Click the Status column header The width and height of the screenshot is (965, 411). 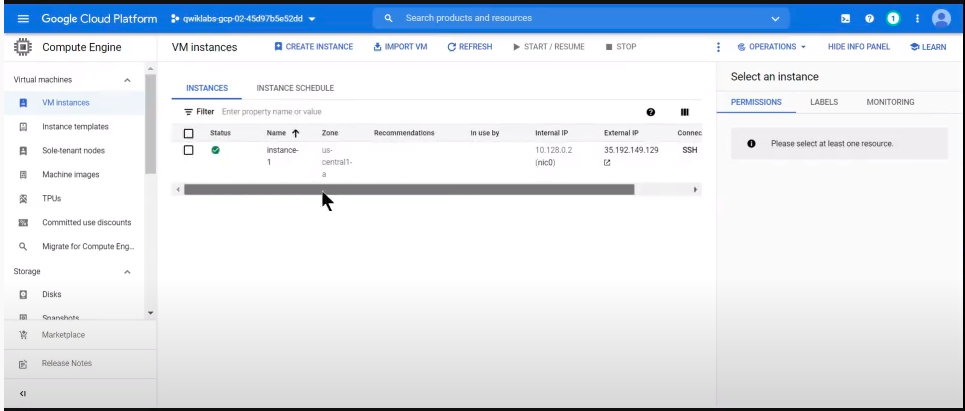point(220,133)
